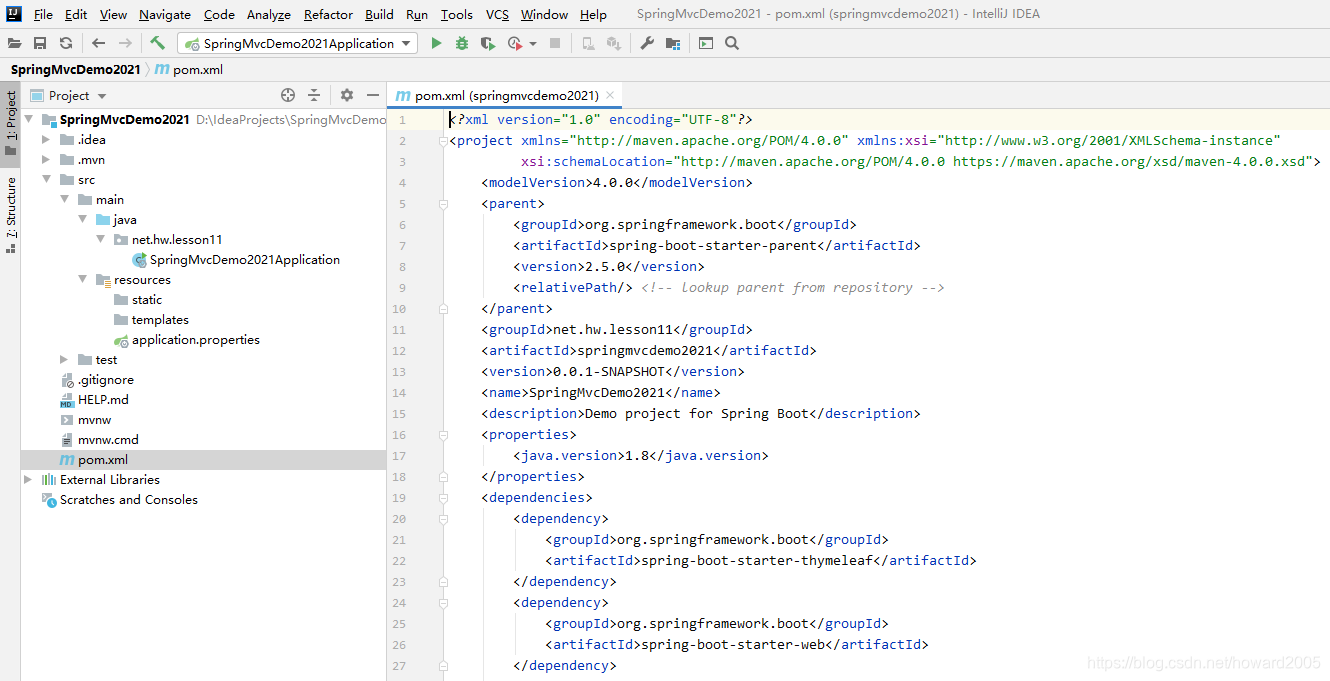Toggle the Z: Structure side tool window
Viewport: 1330px width, 681px height.
coord(10,214)
